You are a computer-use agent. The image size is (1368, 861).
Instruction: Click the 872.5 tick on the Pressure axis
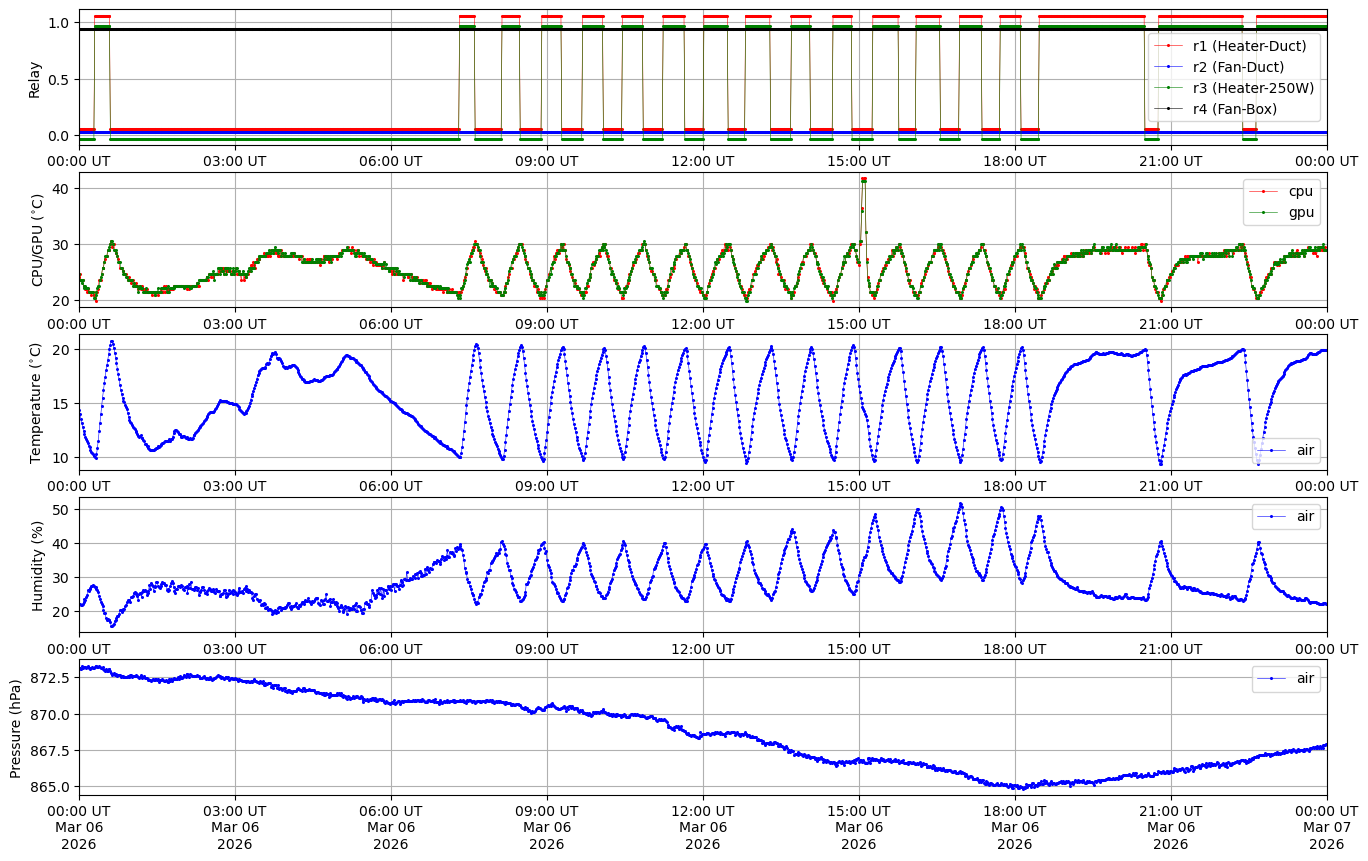tap(50, 678)
